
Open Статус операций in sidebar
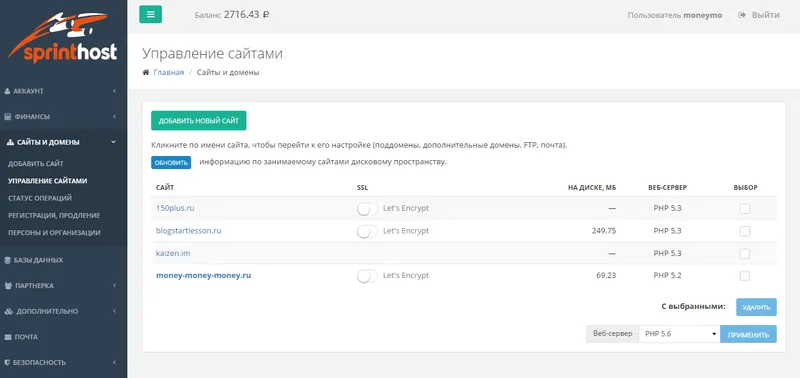tap(40, 198)
